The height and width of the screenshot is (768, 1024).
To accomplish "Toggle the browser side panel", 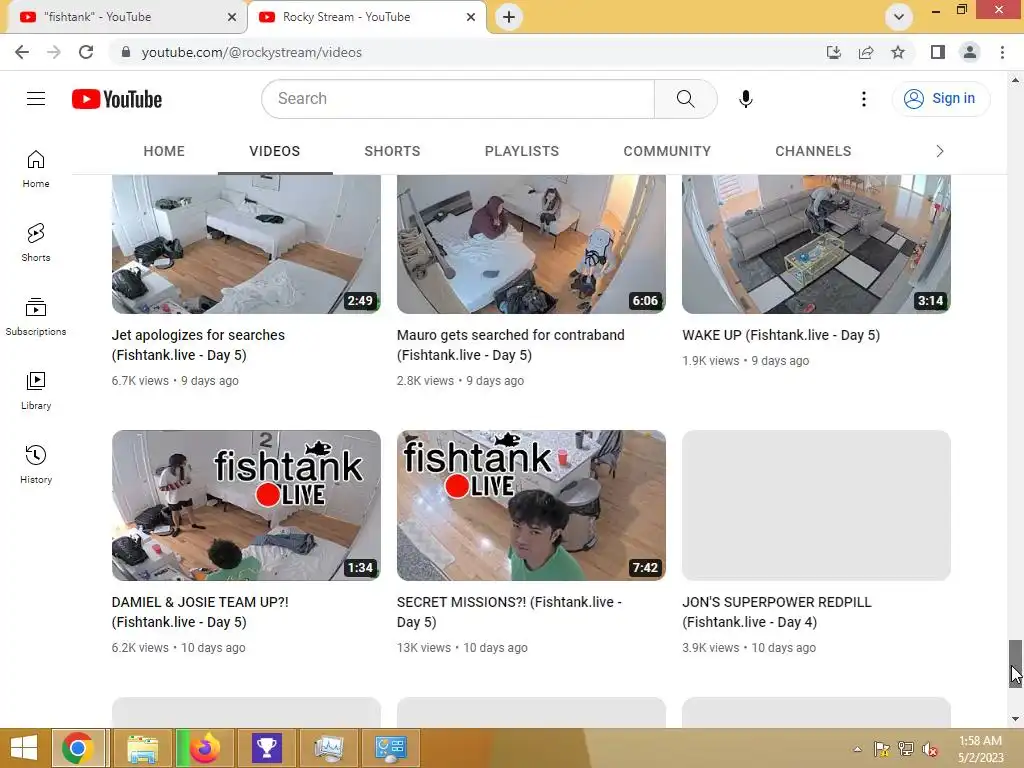I will pos(938,52).
